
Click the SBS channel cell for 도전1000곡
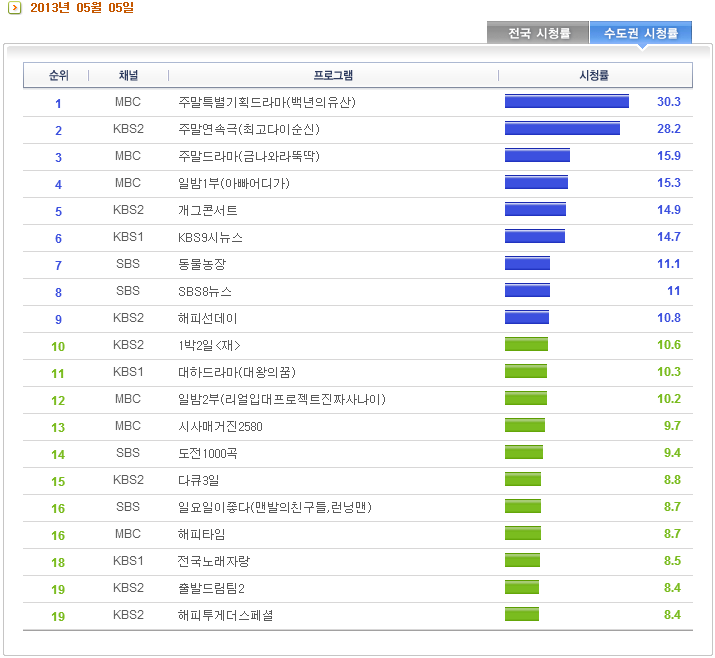pyautogui.click(x=128, y=452)
